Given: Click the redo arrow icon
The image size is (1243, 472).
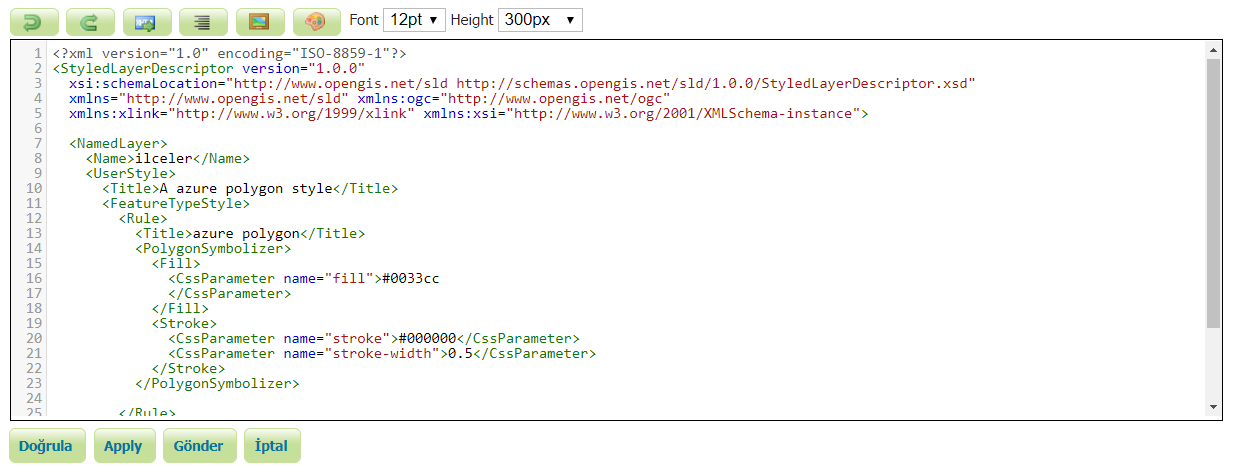Looking at the screenshot, I should (x=90, y=20).
